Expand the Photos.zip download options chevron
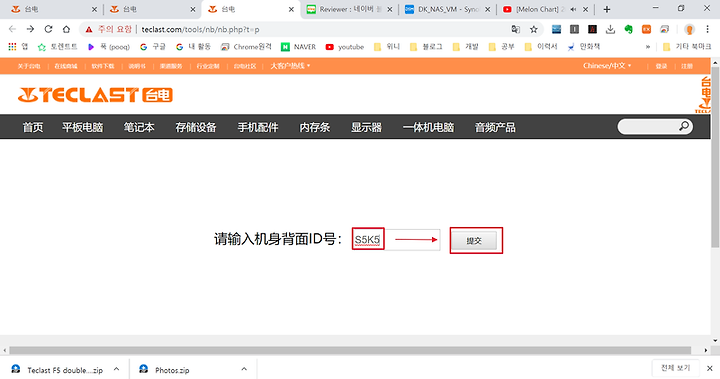This screenshot has height=379, width=720. [x=244, y=369]
